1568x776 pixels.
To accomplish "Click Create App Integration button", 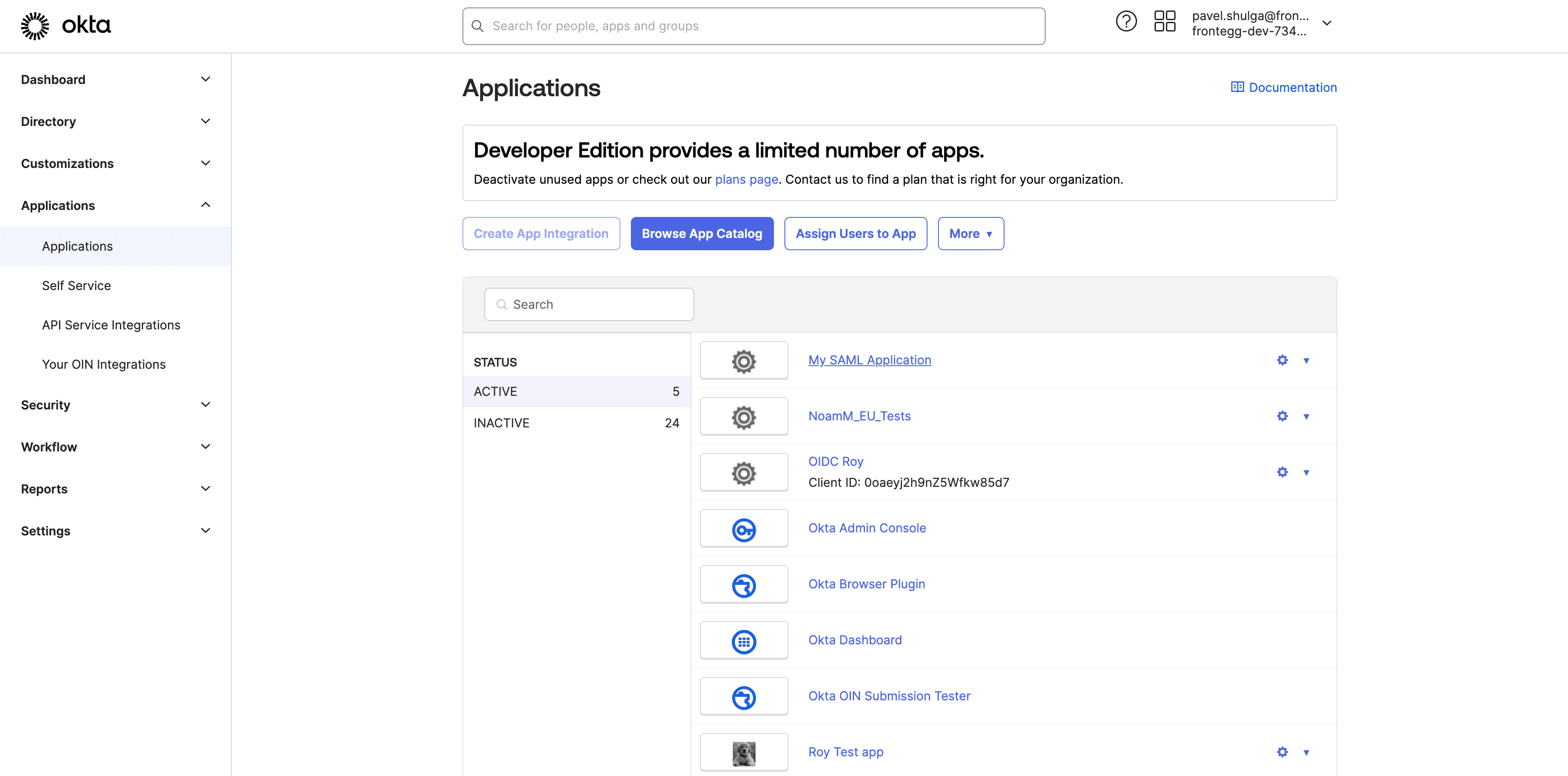I will (541, 234).
